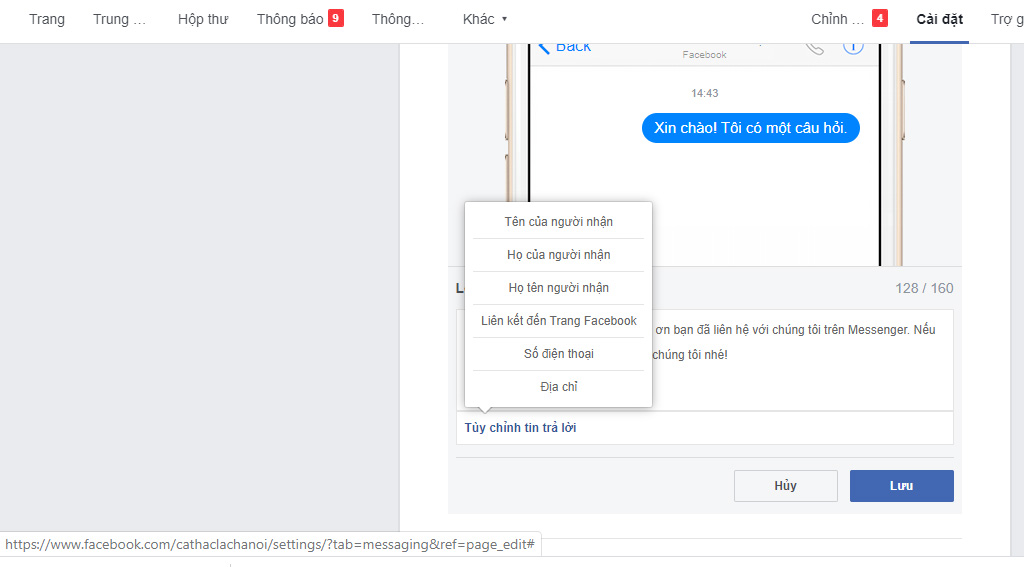Click the blue Xin chào message bubble
Viewport: 1024px width, 567px height.
750,128
